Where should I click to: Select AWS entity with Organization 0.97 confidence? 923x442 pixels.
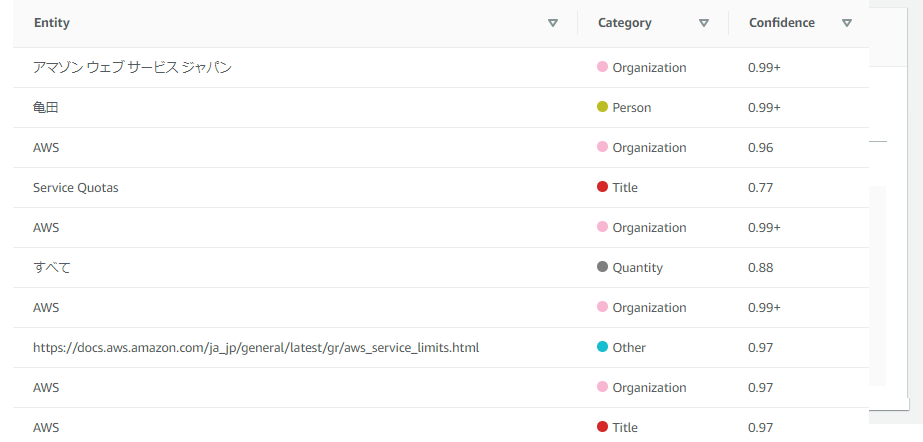(x=46, y=388)
